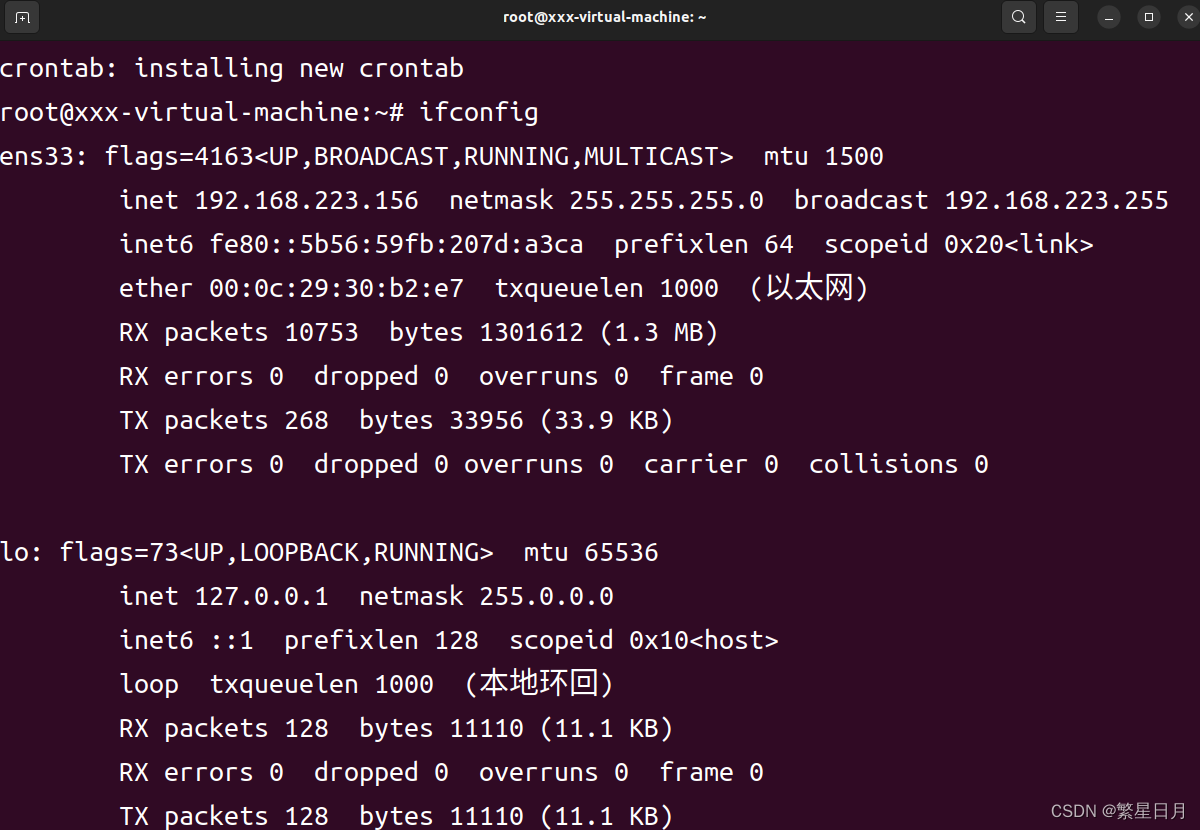
Task: Click the netmask 255.255.255.0 value
Action: coord(667,200)
